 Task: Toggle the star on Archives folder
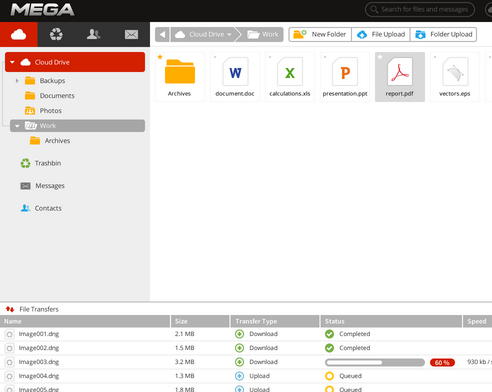(160, 57)
